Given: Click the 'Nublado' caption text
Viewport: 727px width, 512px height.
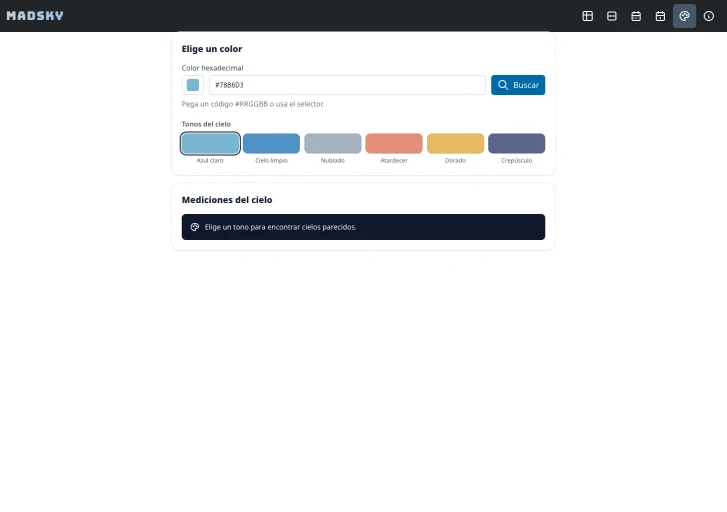Looking at the screenshot, I should [332, 160].
